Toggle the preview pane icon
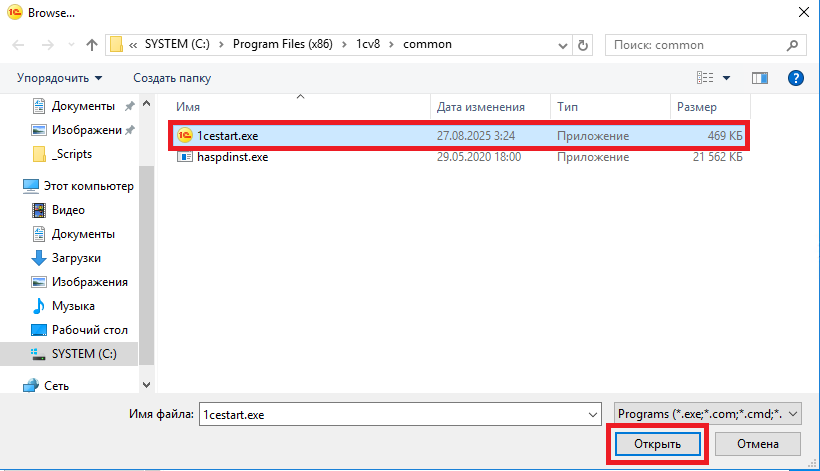 pos(759,77)
